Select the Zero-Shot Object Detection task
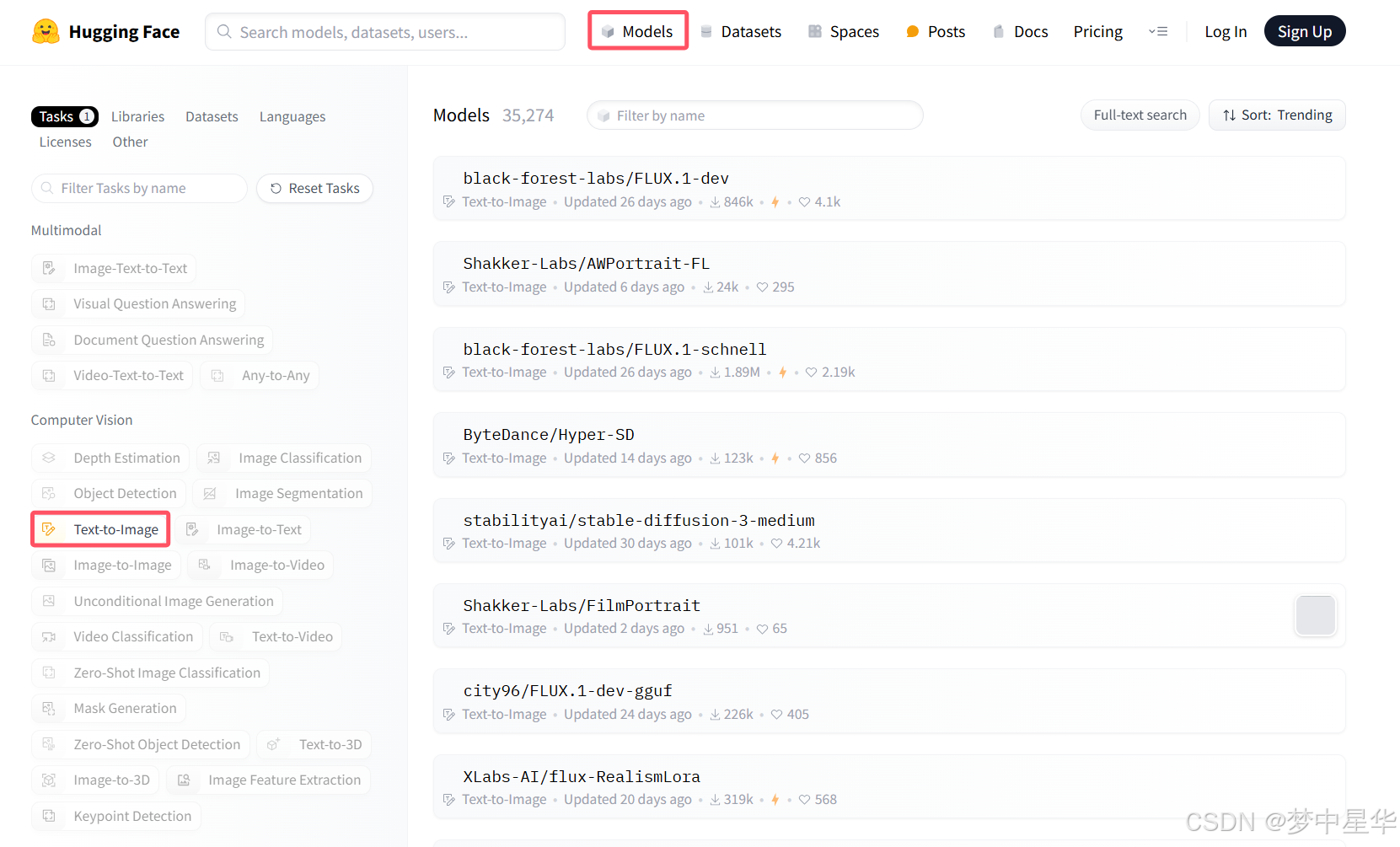 tap(140, 744)
